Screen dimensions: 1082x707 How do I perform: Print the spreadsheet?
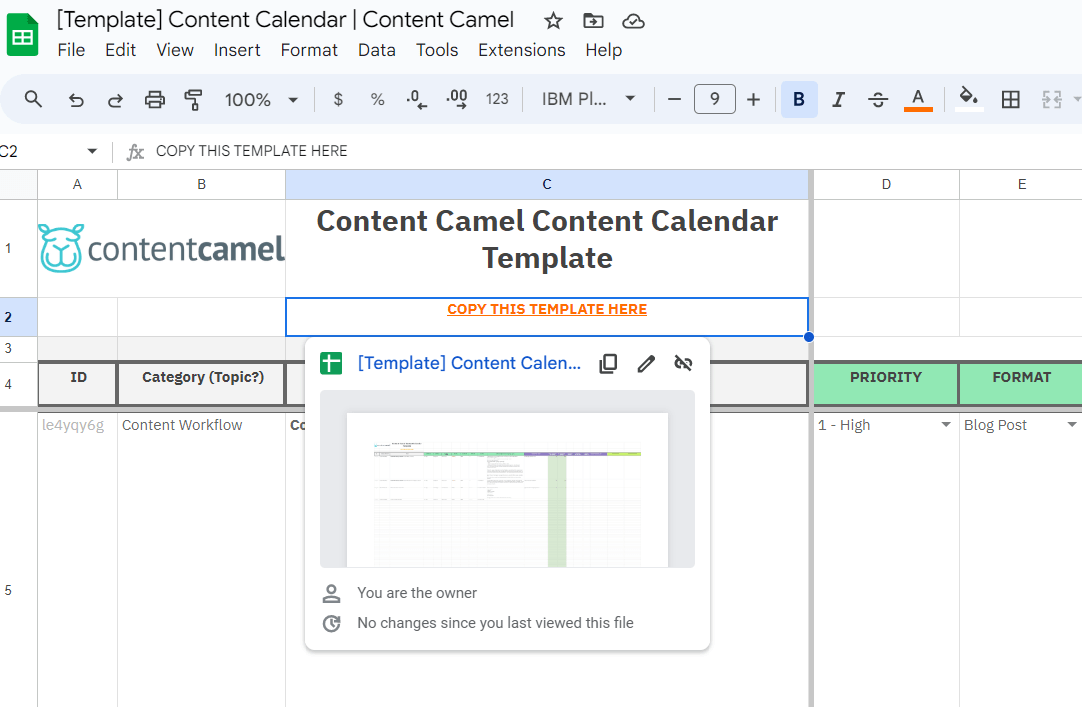(155, 100)
